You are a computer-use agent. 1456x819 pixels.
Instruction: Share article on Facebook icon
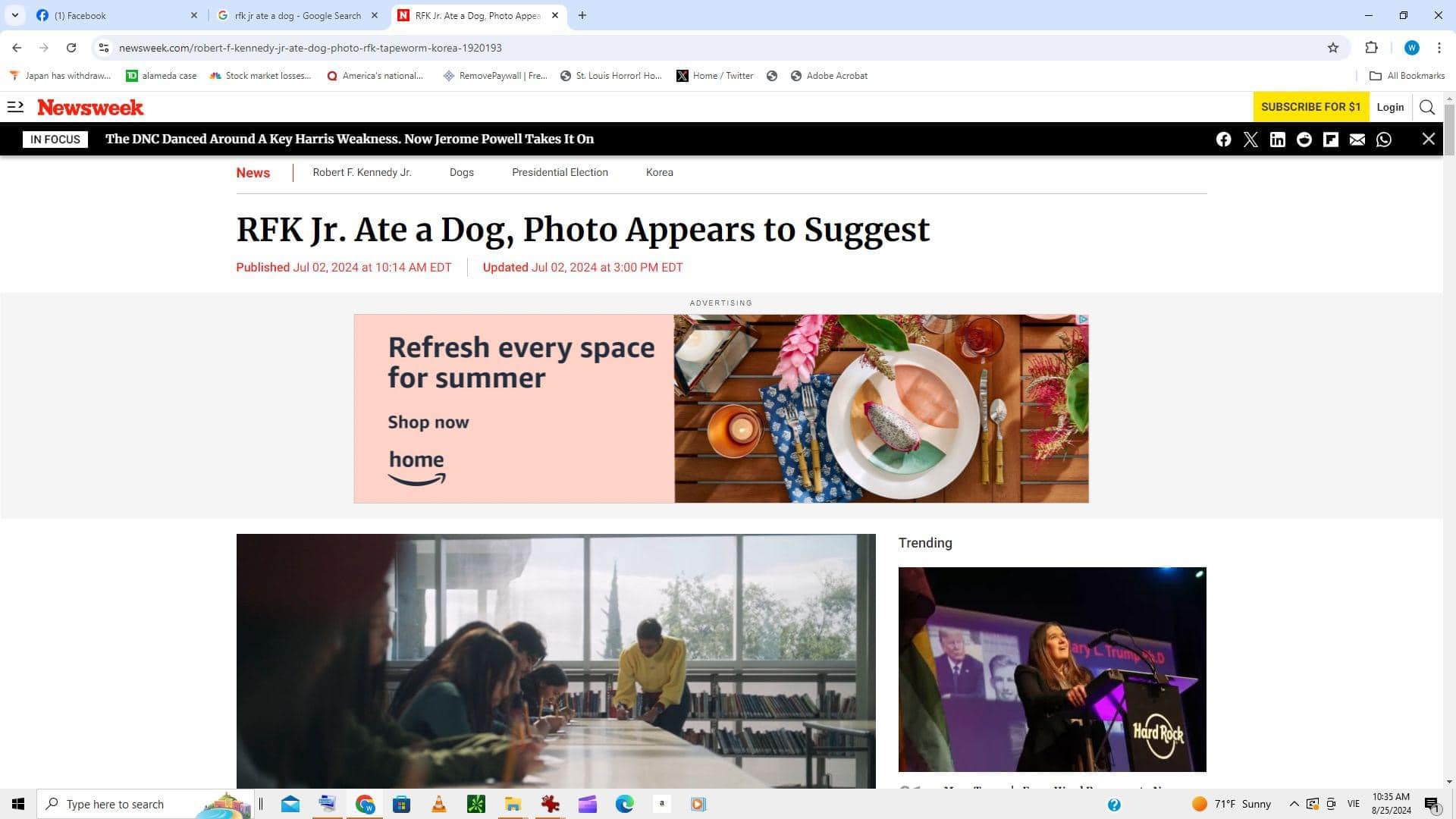coord(1223,140)
